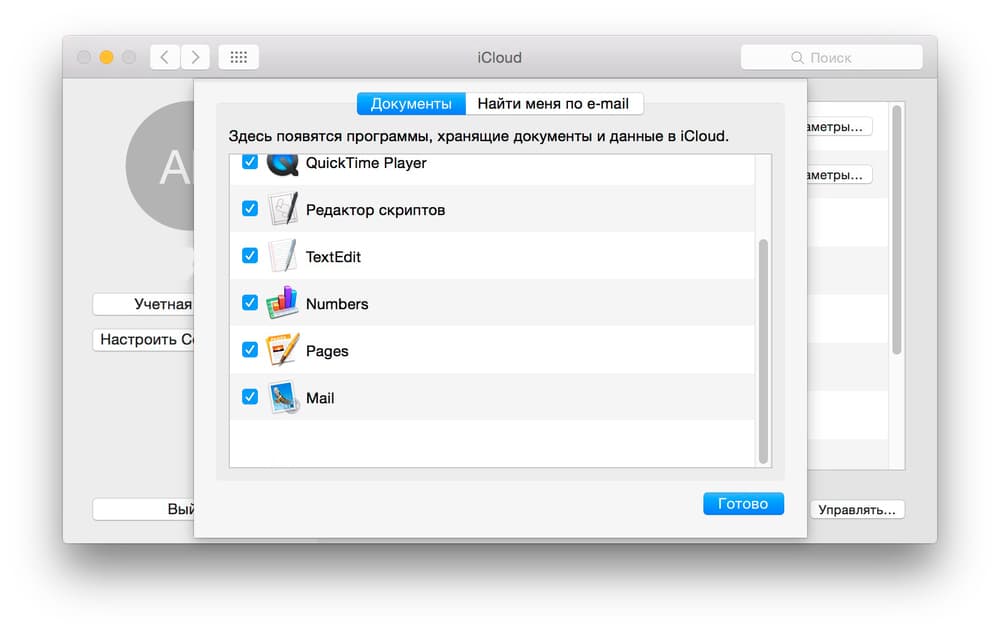
Task: Show all preferences grid icon
Action: tap(239, 57)
